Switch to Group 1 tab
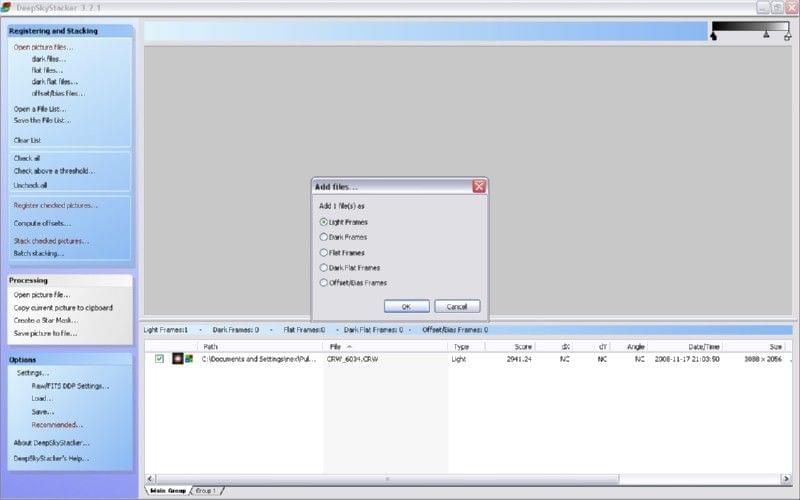This screenshot has height=500, width=800. (x=206, y=490)
